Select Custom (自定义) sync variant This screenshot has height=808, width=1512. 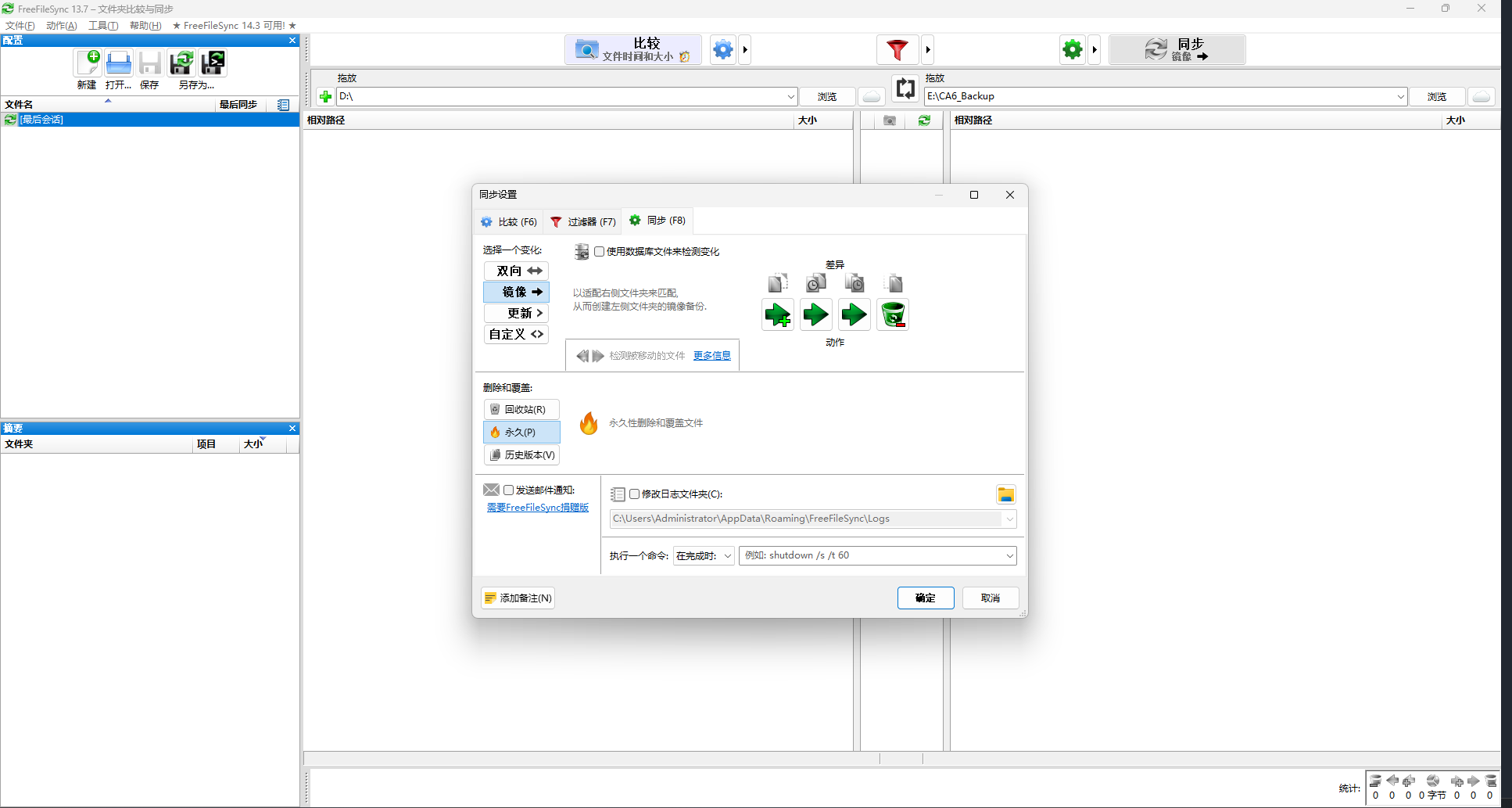[x=516, y=334]
